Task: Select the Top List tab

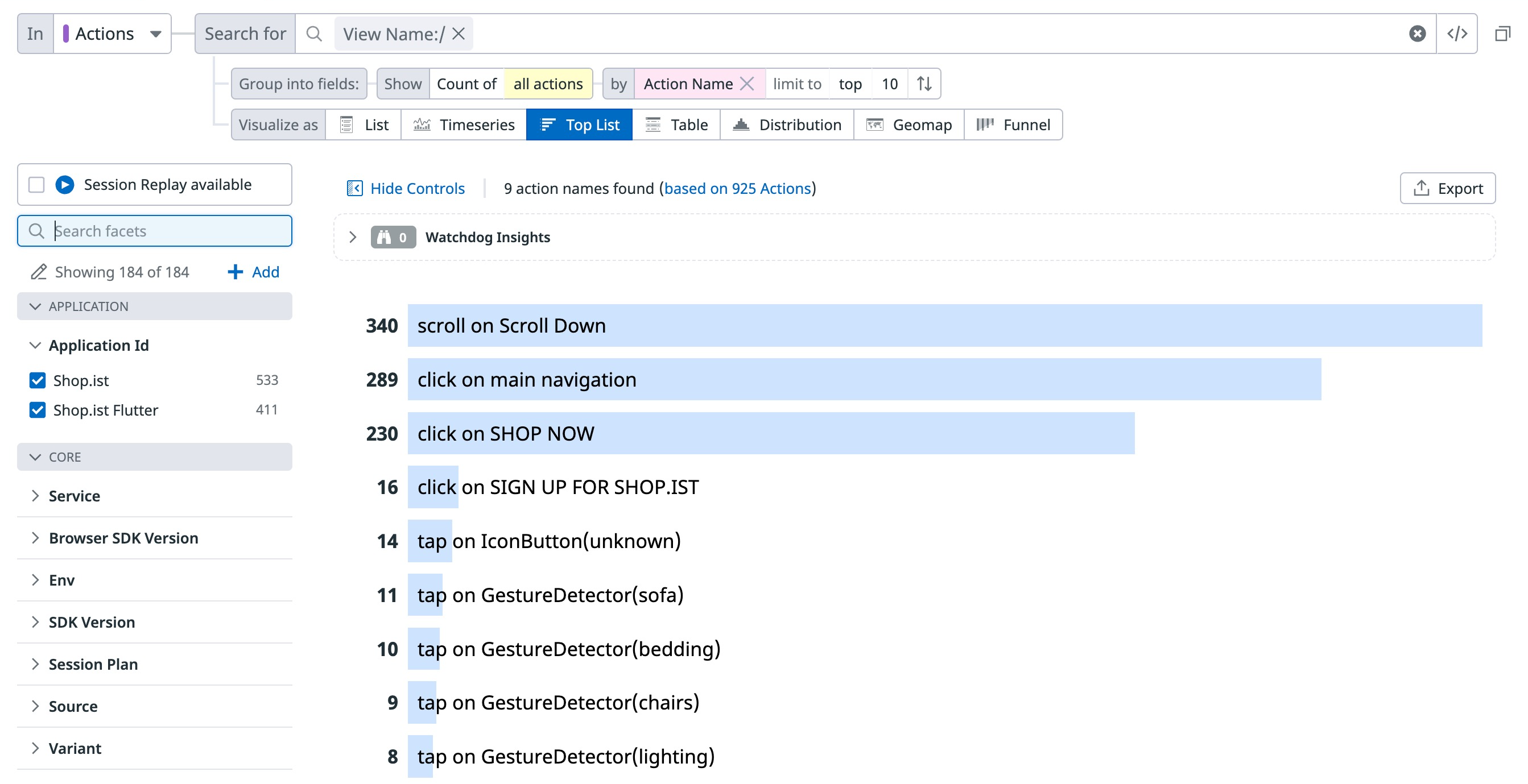Action: click(x=579, y=125)
